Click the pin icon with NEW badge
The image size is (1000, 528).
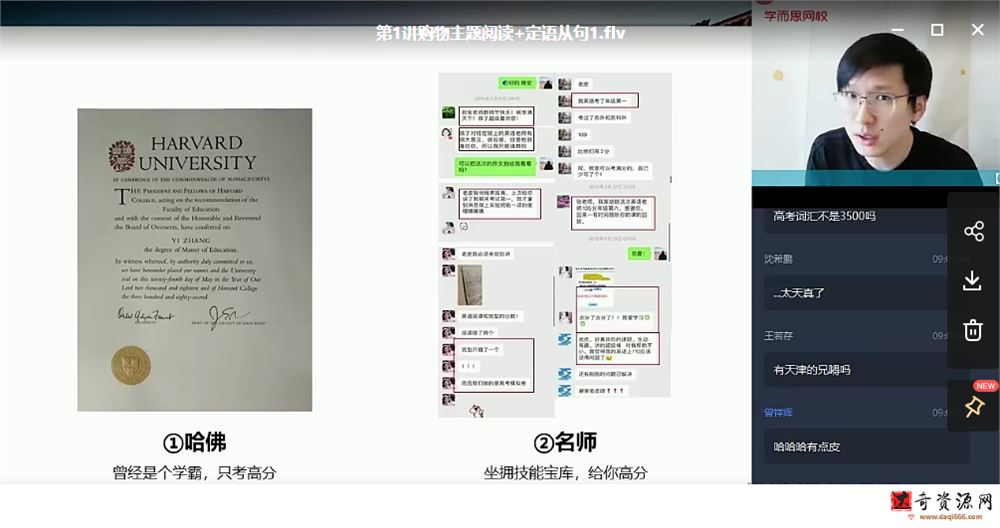tap(974, 406)
